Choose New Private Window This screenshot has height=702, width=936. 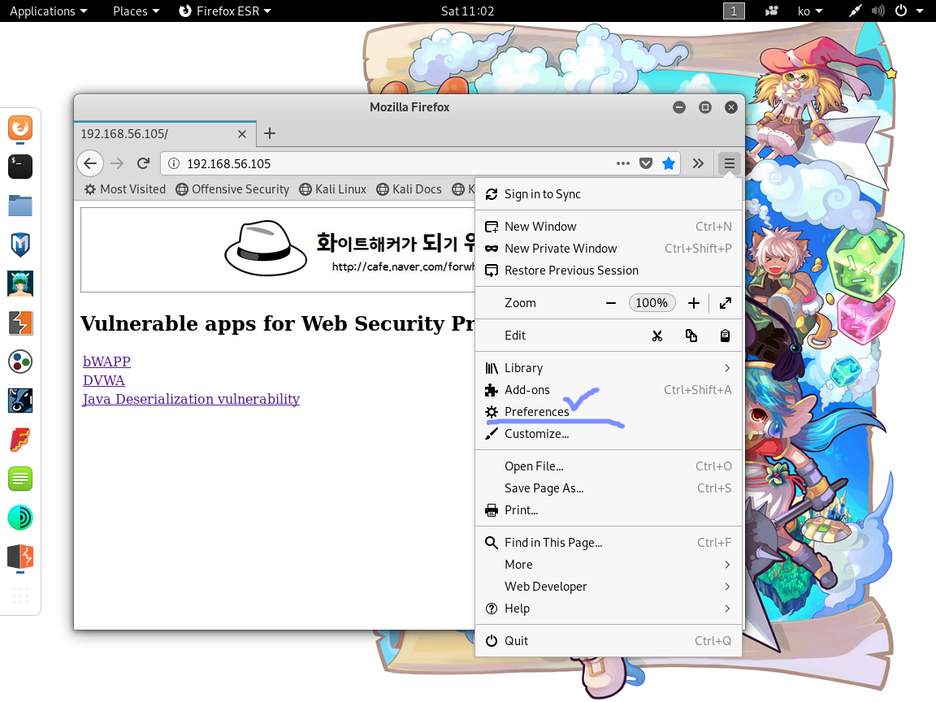[608, 248]
